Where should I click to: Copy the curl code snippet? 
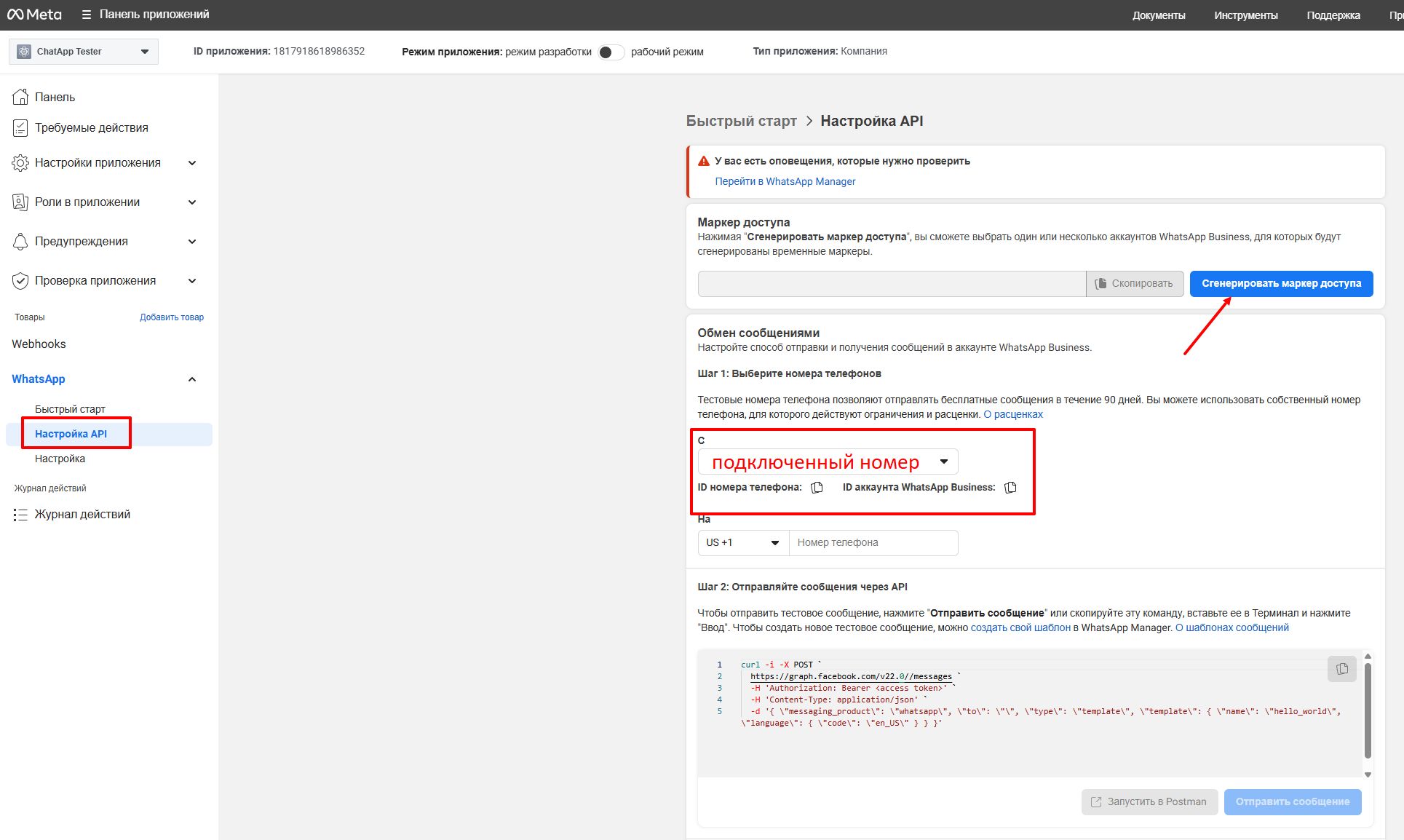[x=1341, y=668]
